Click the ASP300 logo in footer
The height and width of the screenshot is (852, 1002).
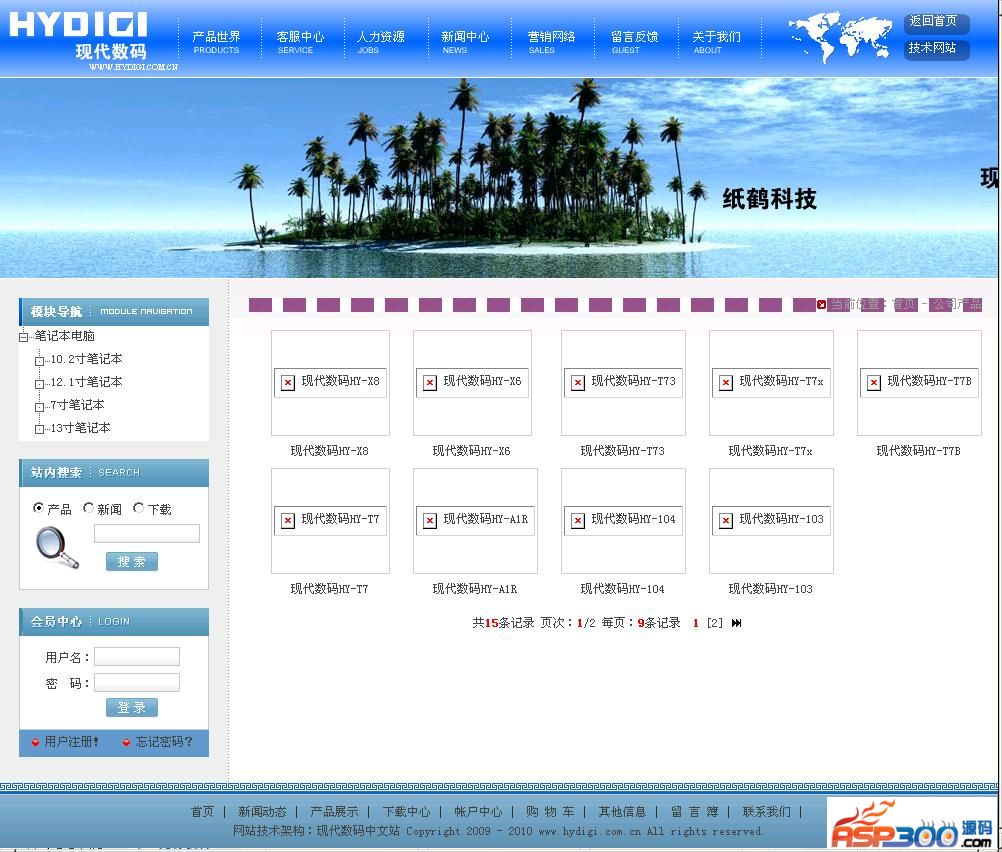pos(910,823)
